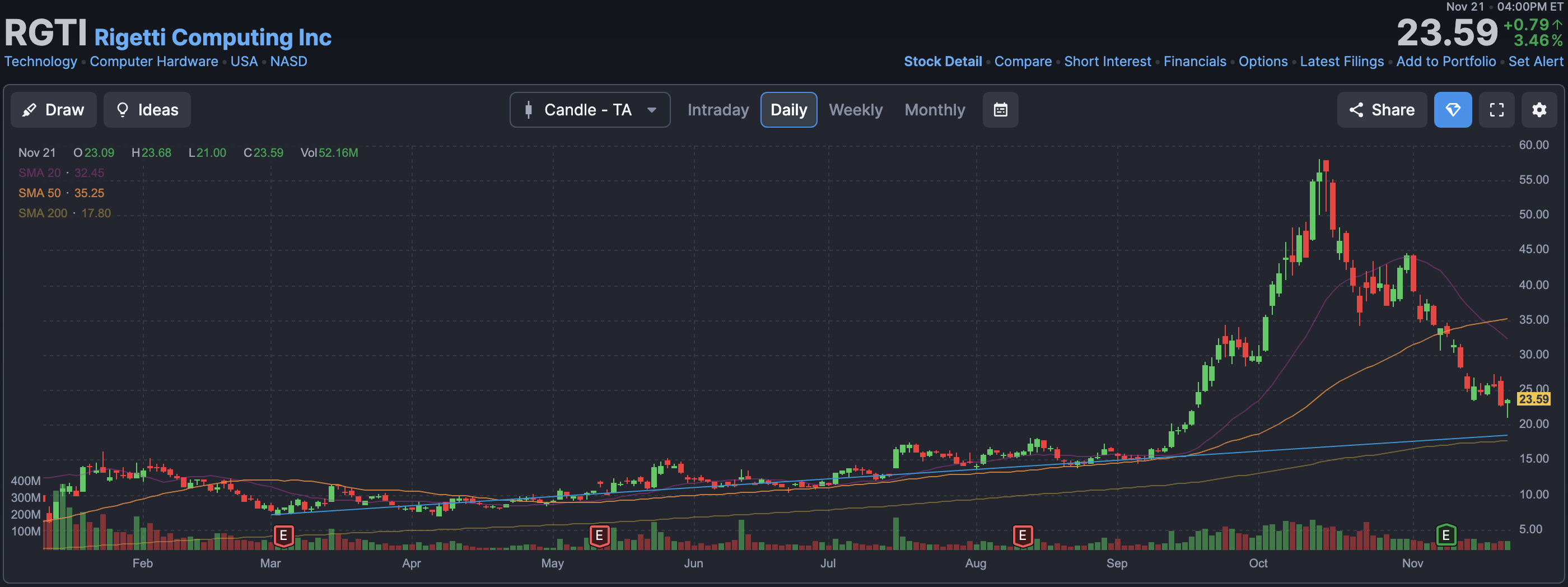Click the Technology sector link

[x=41, y=62]
